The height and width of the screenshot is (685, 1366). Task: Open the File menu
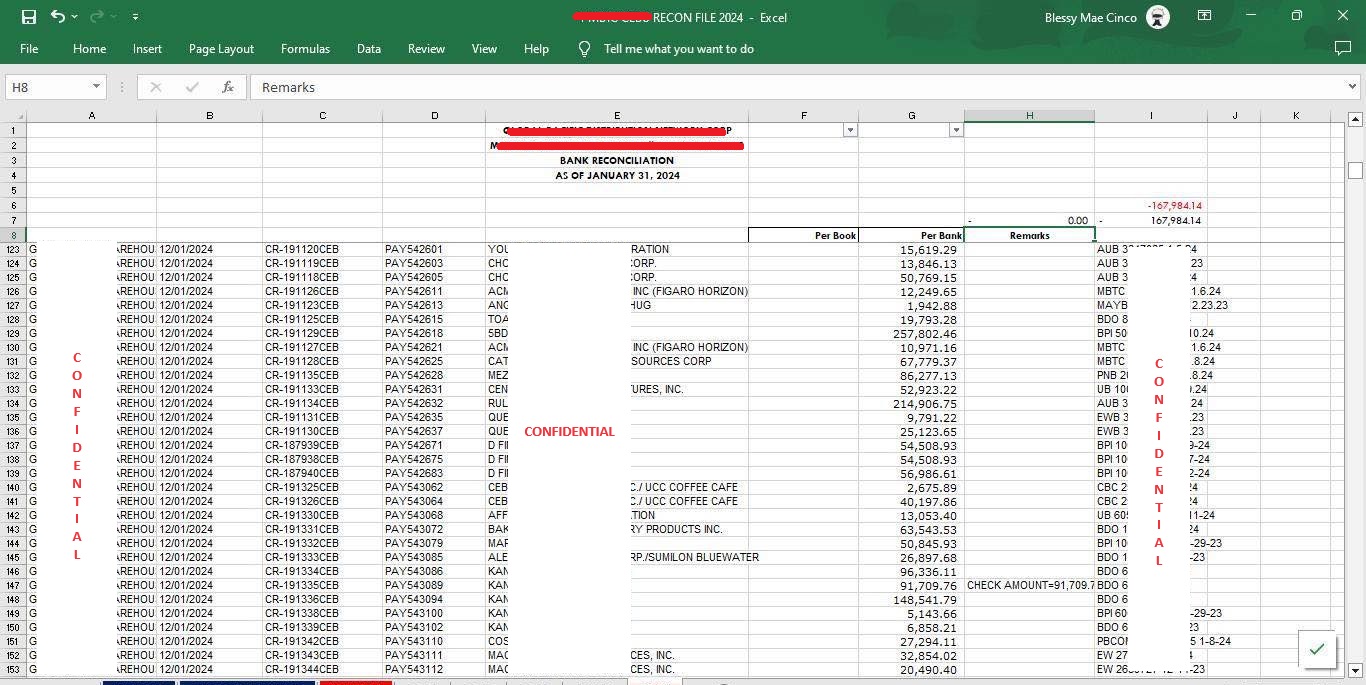pos(29,48)
